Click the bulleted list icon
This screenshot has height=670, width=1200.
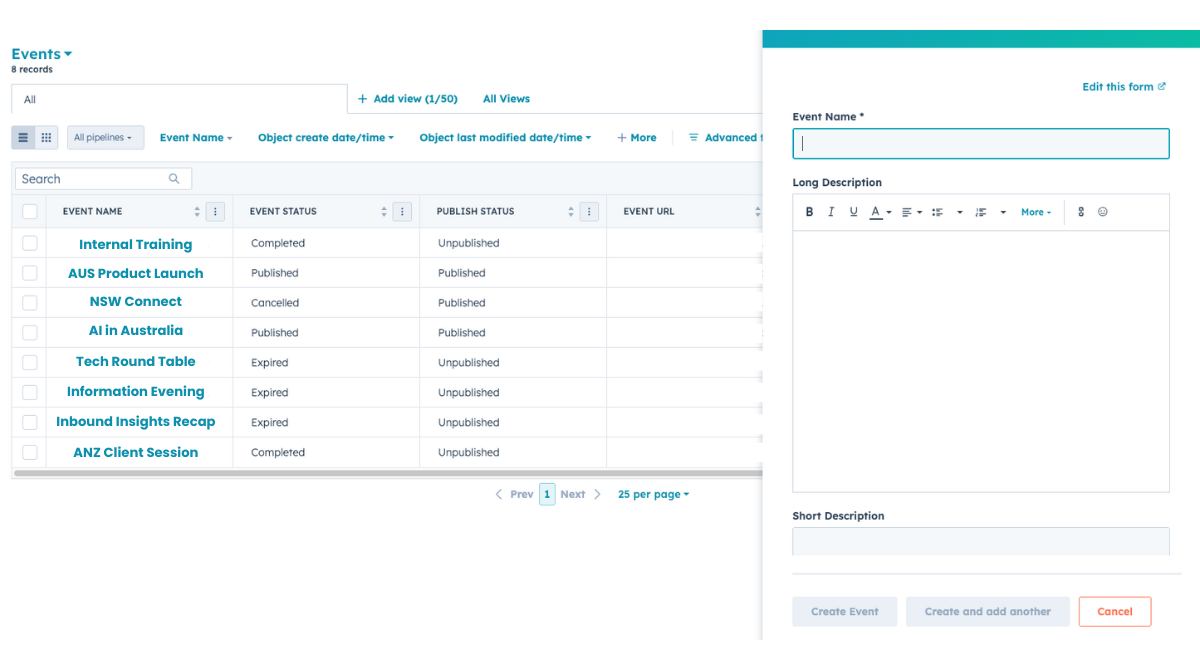937,212
